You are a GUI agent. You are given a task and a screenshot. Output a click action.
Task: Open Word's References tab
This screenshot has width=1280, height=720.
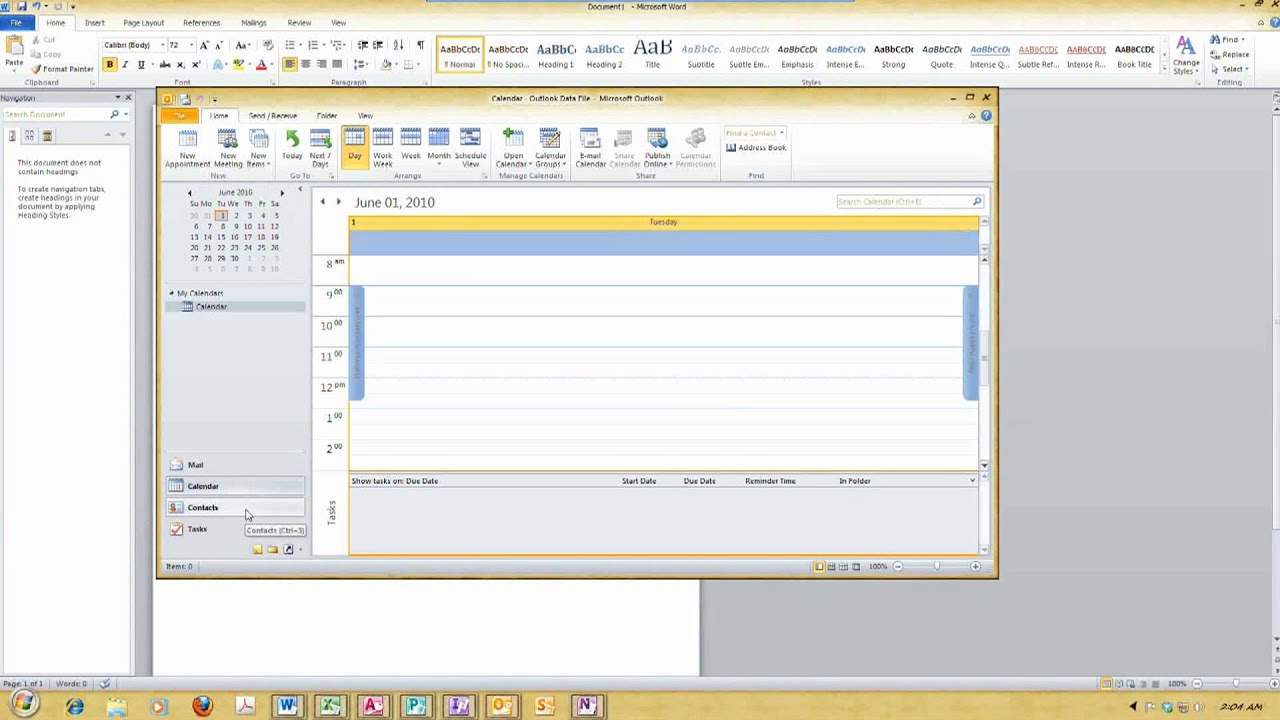point(201,23)
